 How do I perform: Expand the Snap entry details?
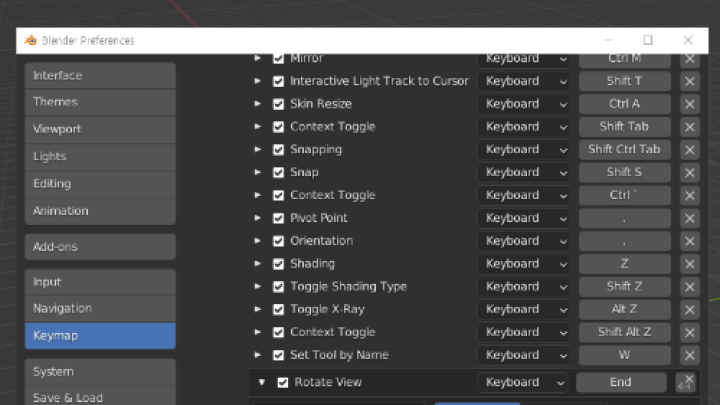[258, 172]
